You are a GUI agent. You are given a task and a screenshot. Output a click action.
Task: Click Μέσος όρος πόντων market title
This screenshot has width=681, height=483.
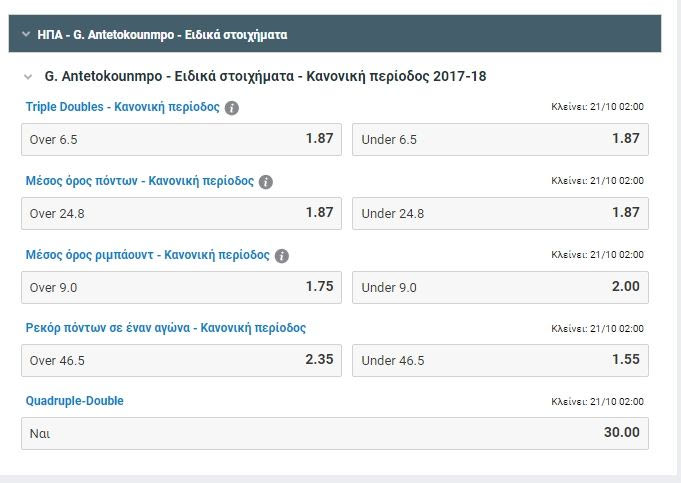pyautogui.click(x=139, y=181)
